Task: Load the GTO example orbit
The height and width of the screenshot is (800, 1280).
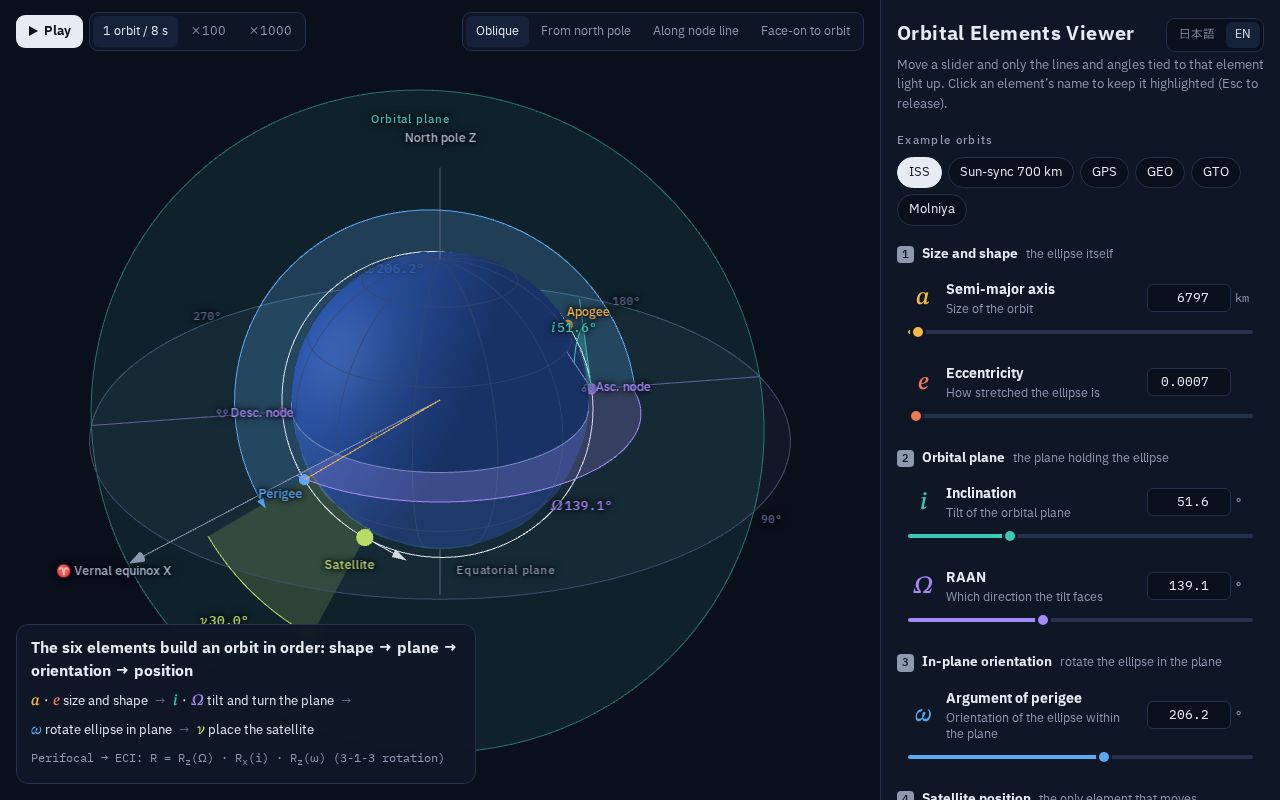Action: [1216, 172]
